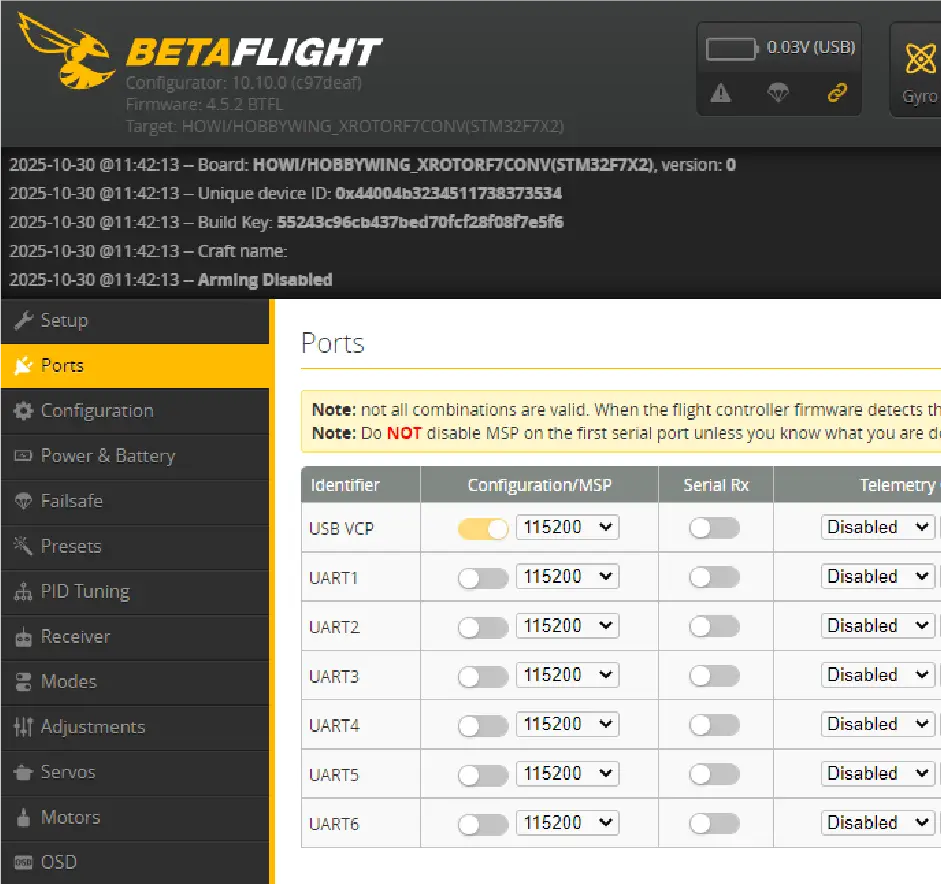Switch to the PID Tuning tab
The width and height of the screenshot is (941, 884).
85,592
